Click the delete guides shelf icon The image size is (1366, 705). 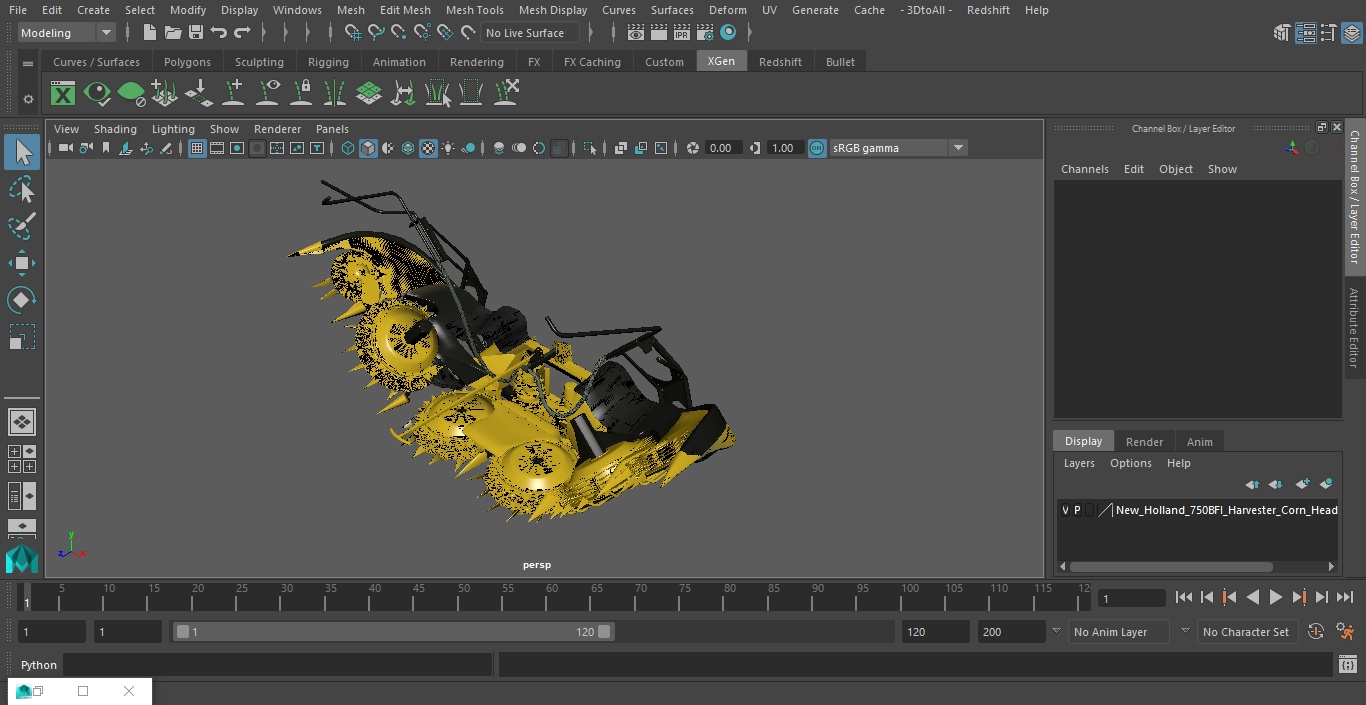click(505, 94)
